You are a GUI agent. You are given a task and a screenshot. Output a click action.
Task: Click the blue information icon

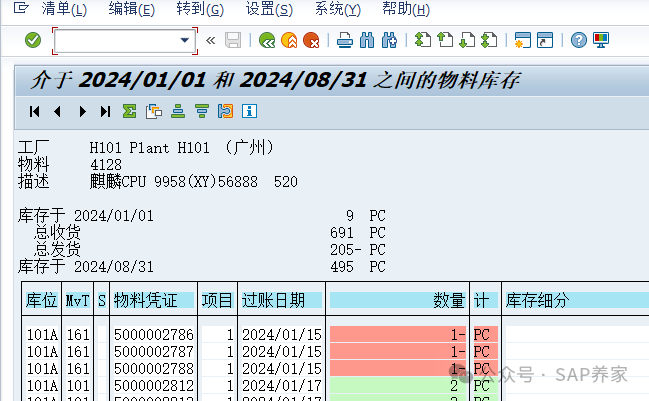pos(249,111)
